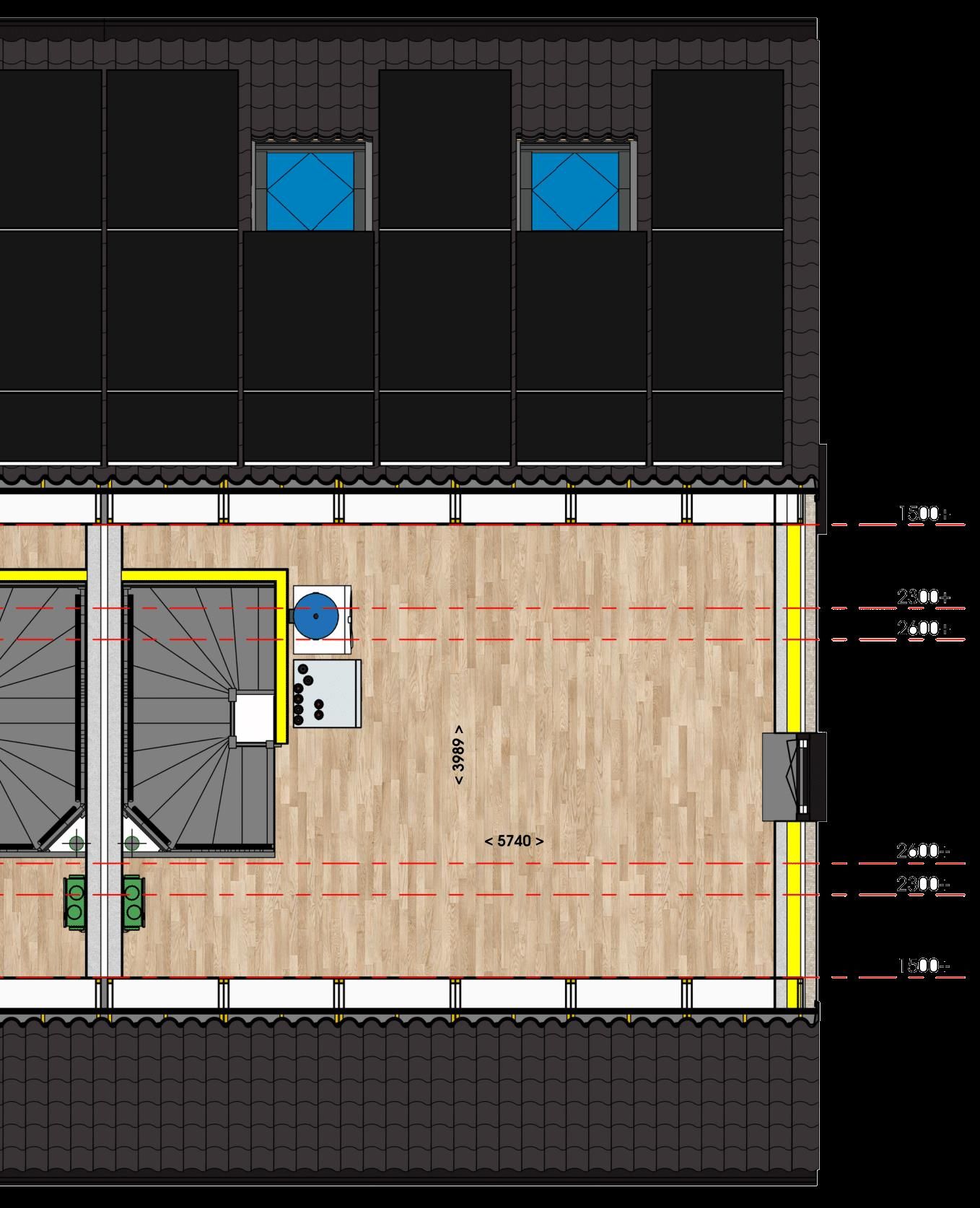The width and height of the screenshot is (980, 1208).
Task: Select the blue round boiler tank
Action: pyautogui.click(x=316, y=616)
